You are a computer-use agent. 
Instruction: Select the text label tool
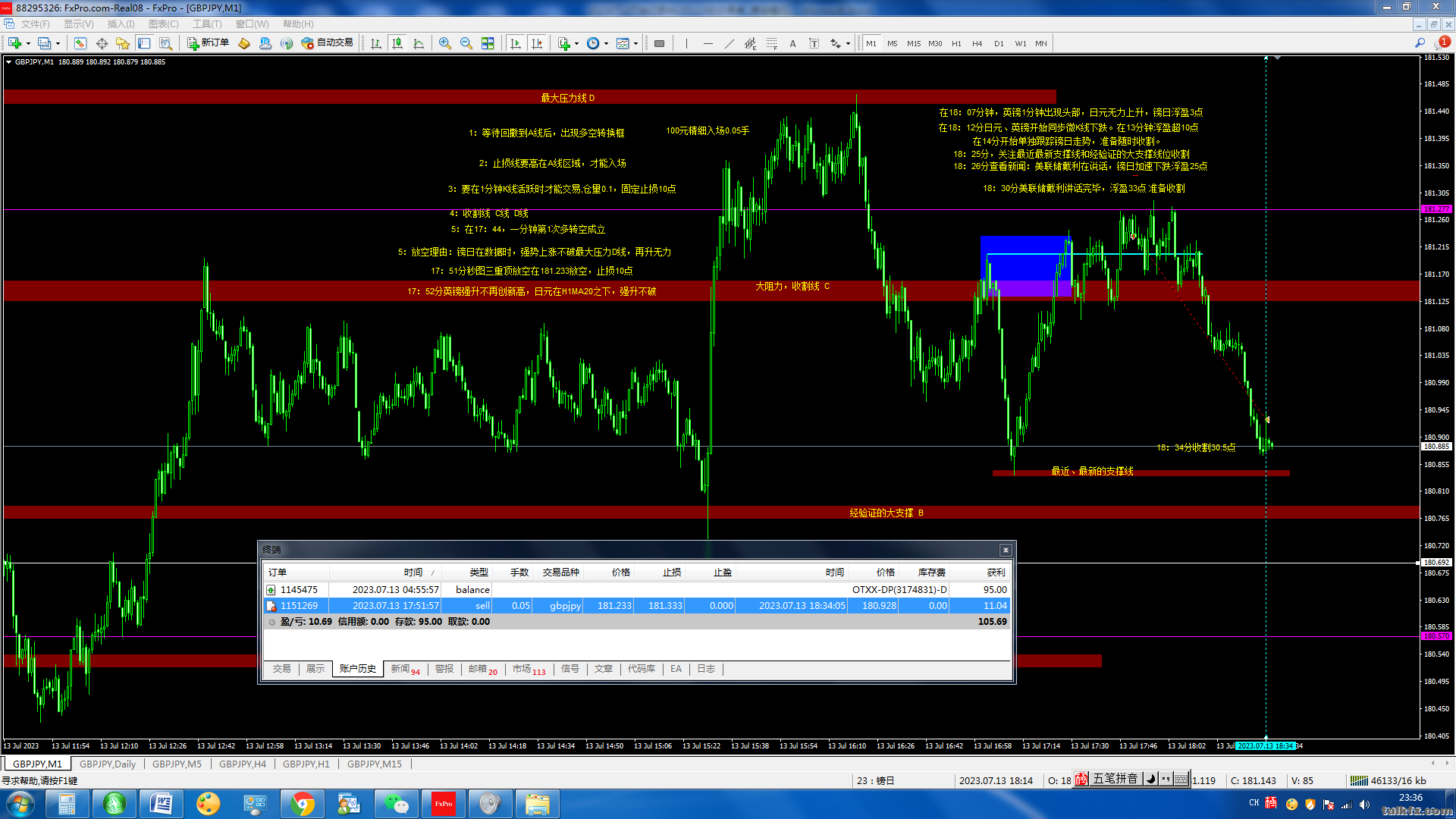coord(814,43)
